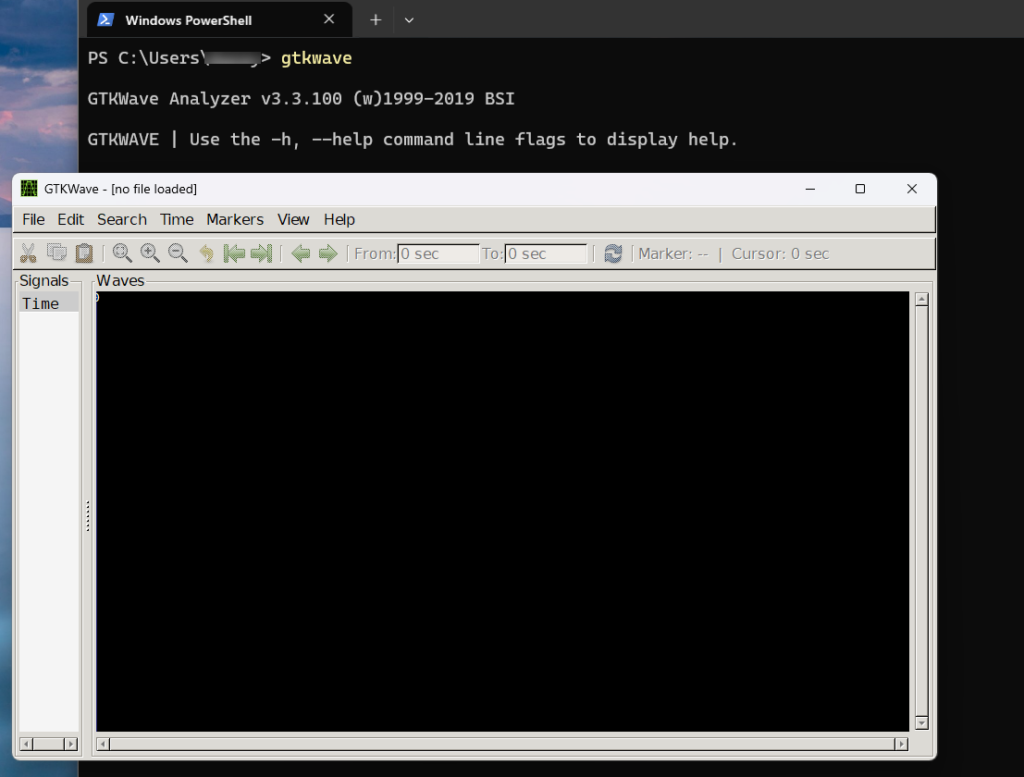Click the Waves horizontal scrollbar left arrow
Image resolution: width=1024 pixels, height=777 pixels.
[x=103, y=744]
